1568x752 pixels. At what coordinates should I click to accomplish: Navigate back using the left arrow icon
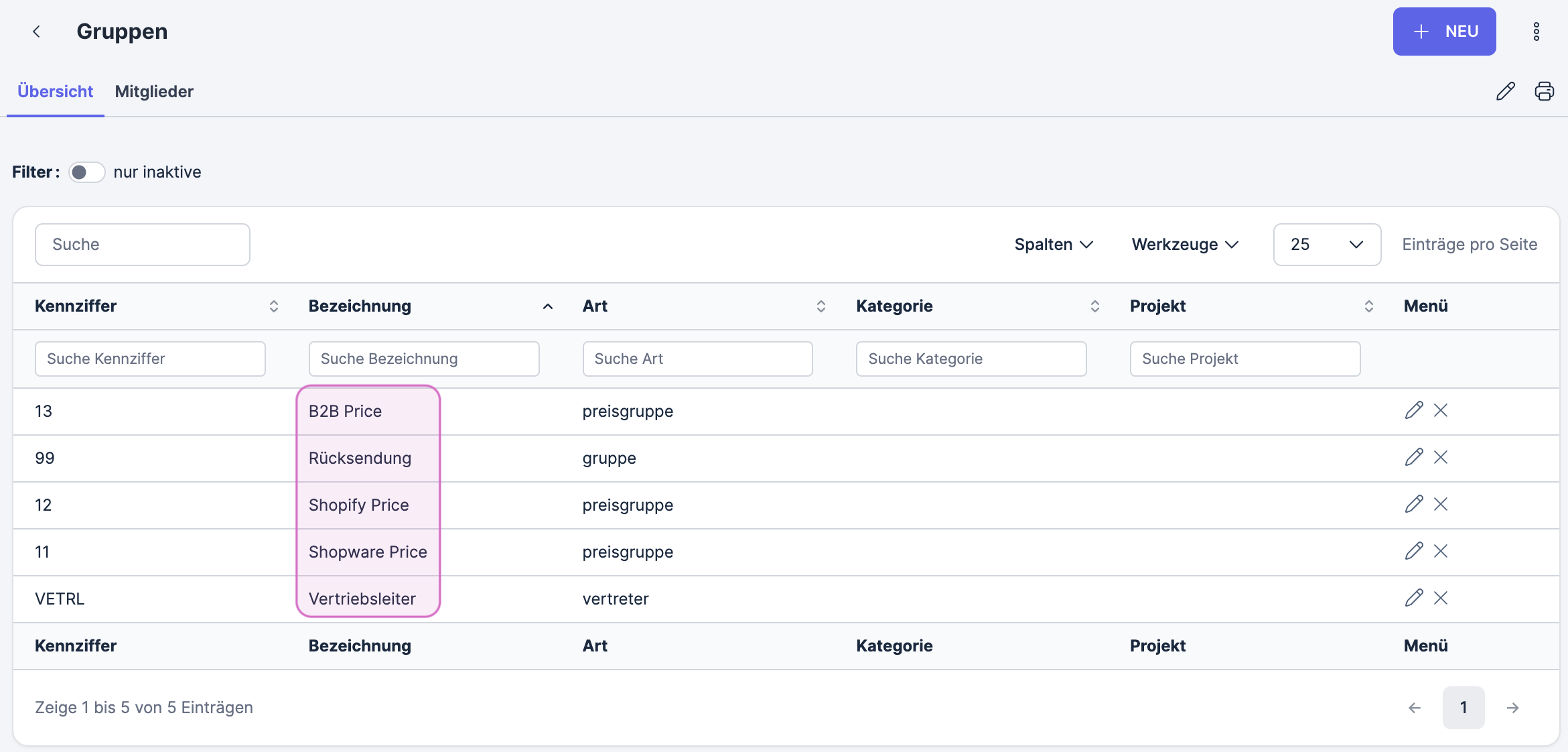coord(37,31)
